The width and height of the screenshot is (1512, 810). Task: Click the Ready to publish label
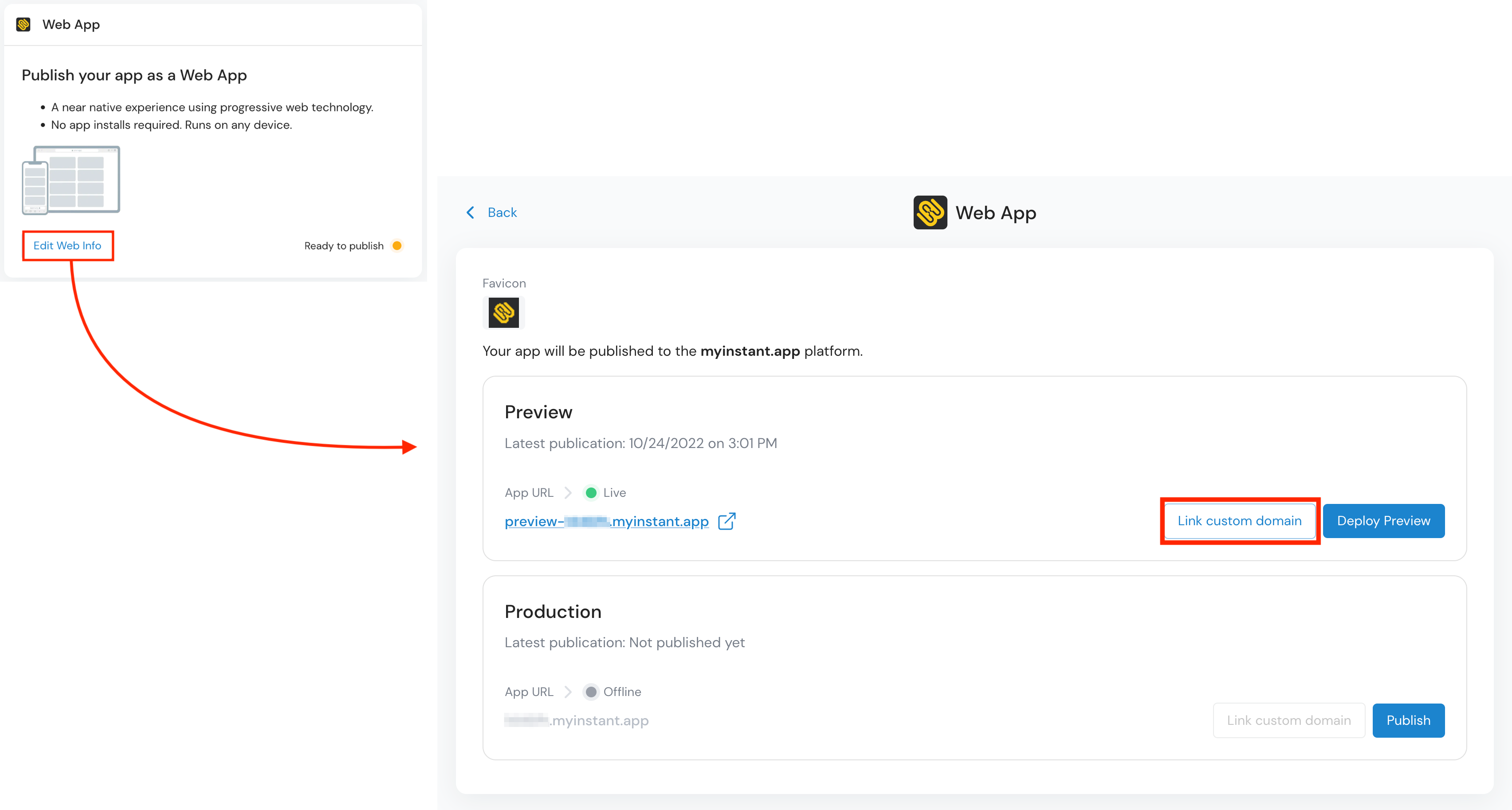point(344,246)
